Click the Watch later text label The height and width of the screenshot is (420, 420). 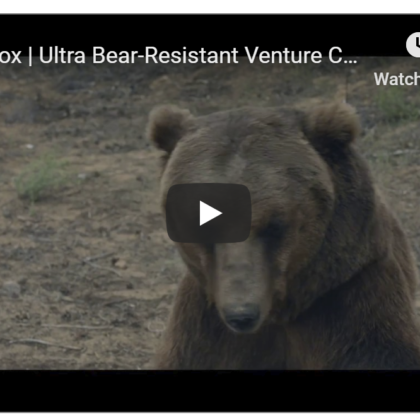(397, 79)
